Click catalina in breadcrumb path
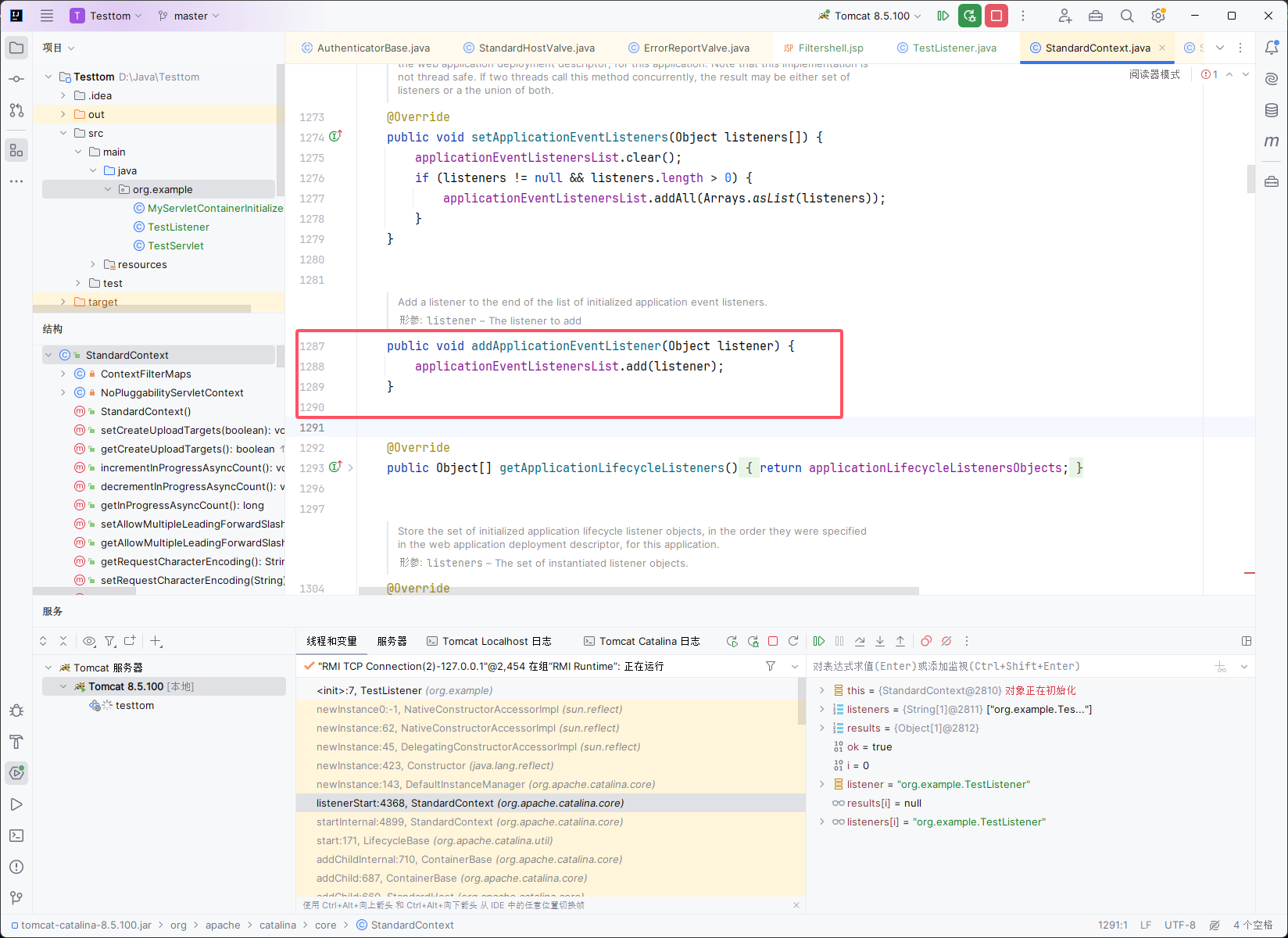Screen dimensions: 1288x938 click(x=277, y=925)
